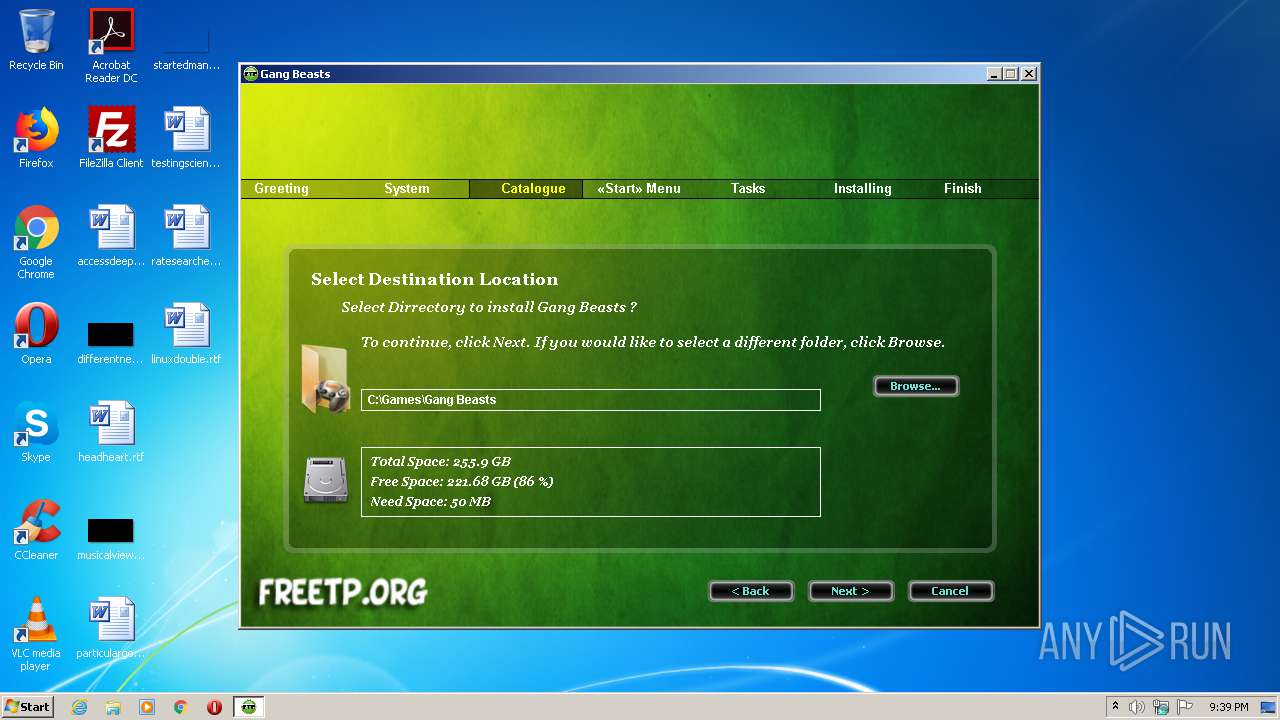Open the Windows Start menu

point(28,707)
